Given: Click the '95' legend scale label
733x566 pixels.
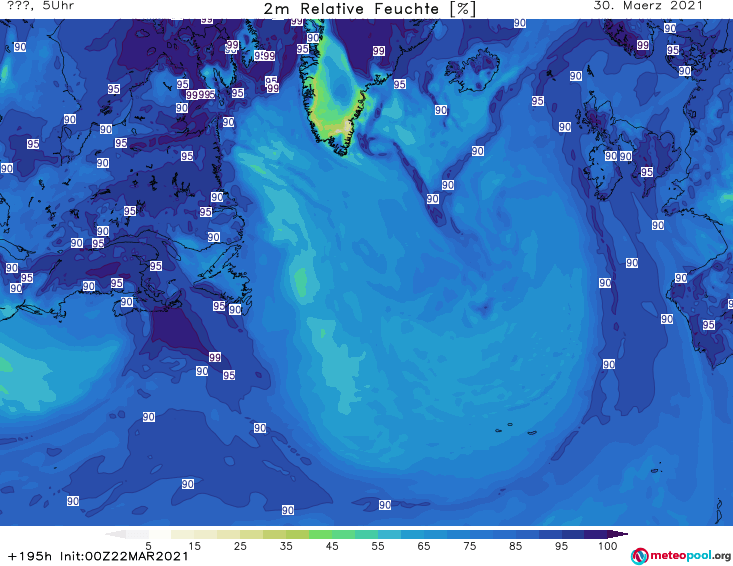Looking at the screenshot, I should (x=561, y=546).
